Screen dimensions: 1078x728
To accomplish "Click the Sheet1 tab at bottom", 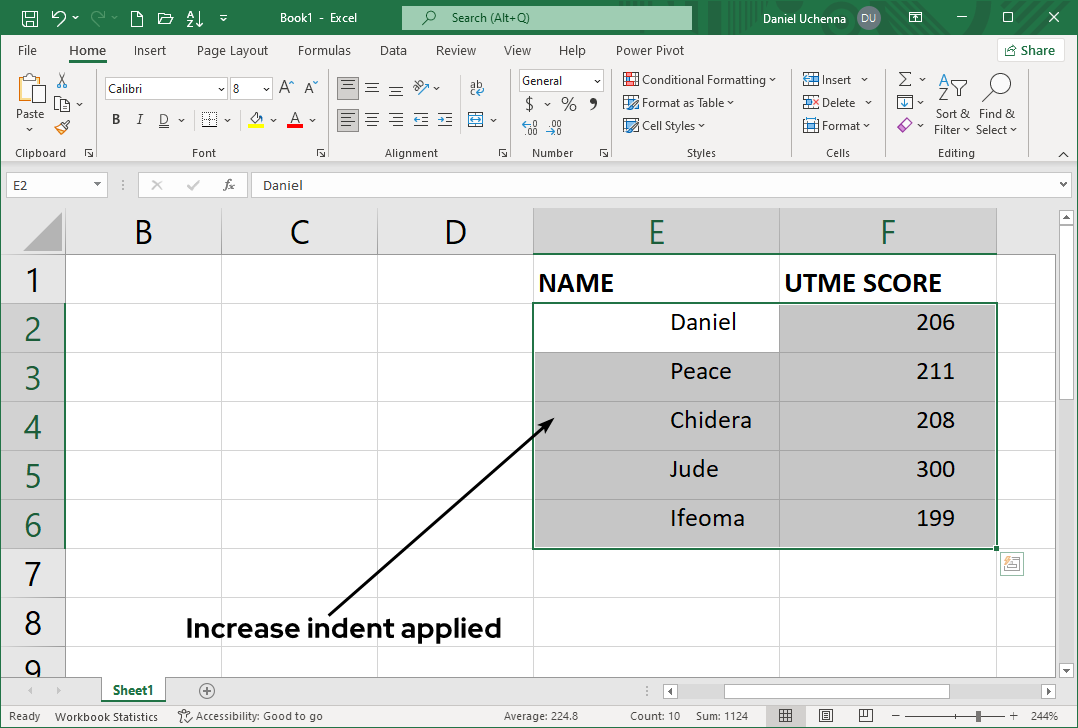I will (133, 690).
